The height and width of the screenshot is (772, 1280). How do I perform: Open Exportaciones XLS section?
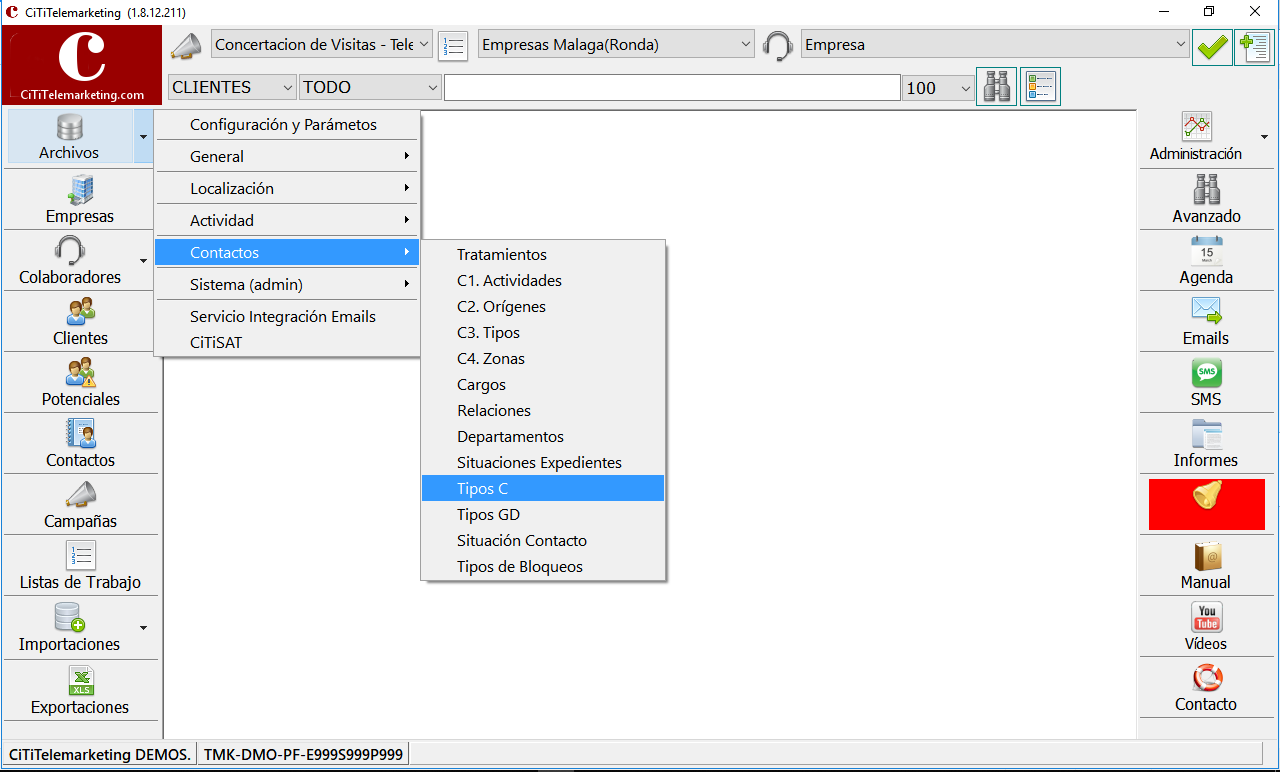[80, 690]
